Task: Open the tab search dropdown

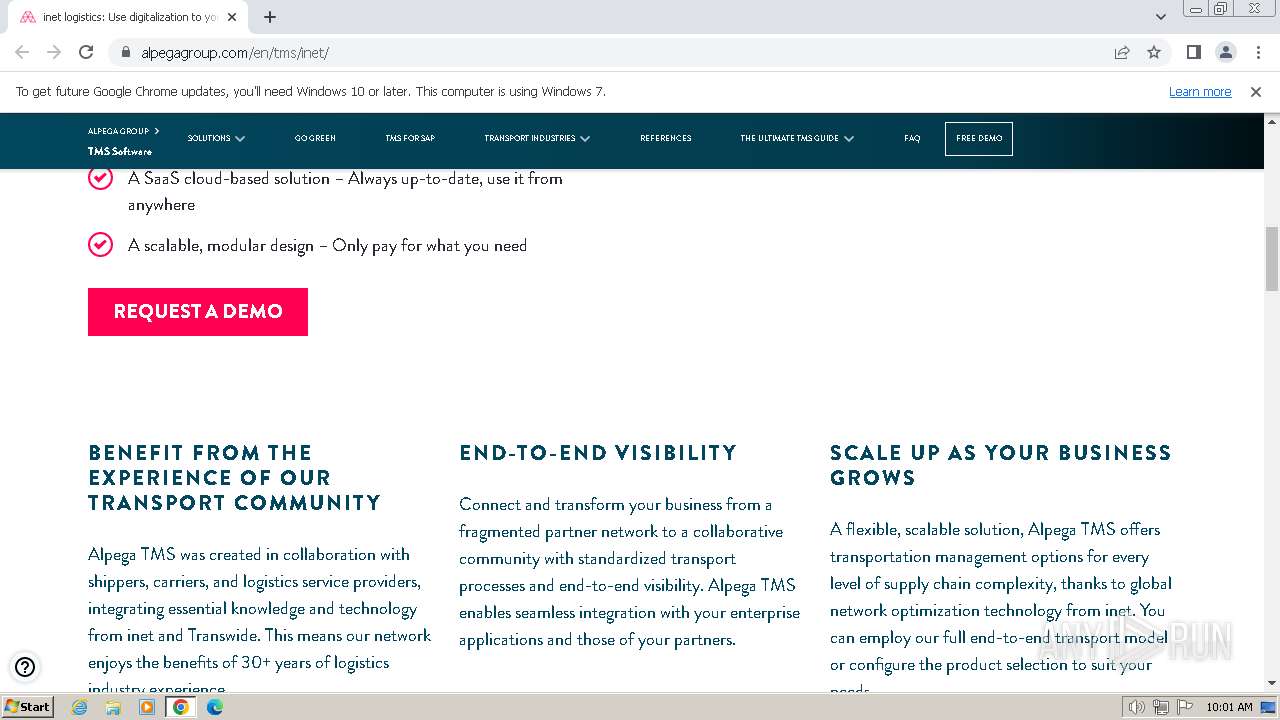Action: [1160, 17]
